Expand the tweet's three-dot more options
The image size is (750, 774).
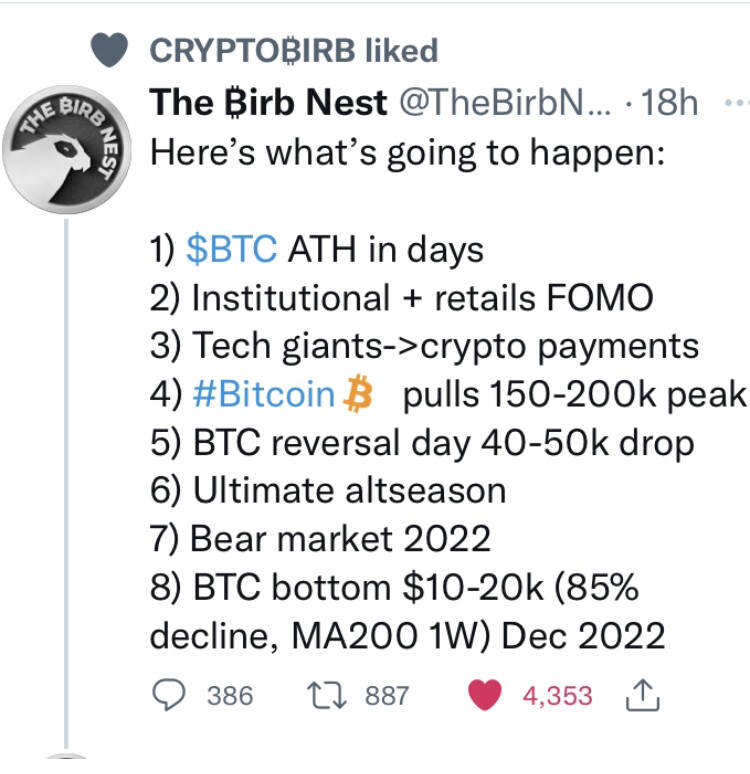pos(737,103)
